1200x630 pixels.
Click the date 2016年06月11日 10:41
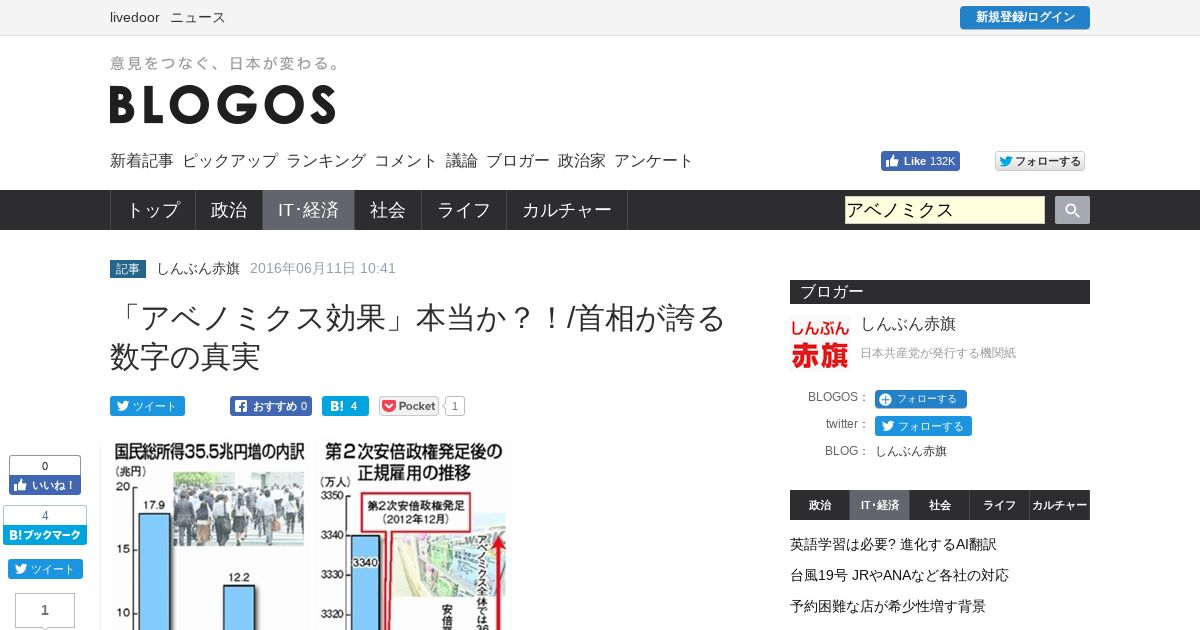click(x=323, y=268)
